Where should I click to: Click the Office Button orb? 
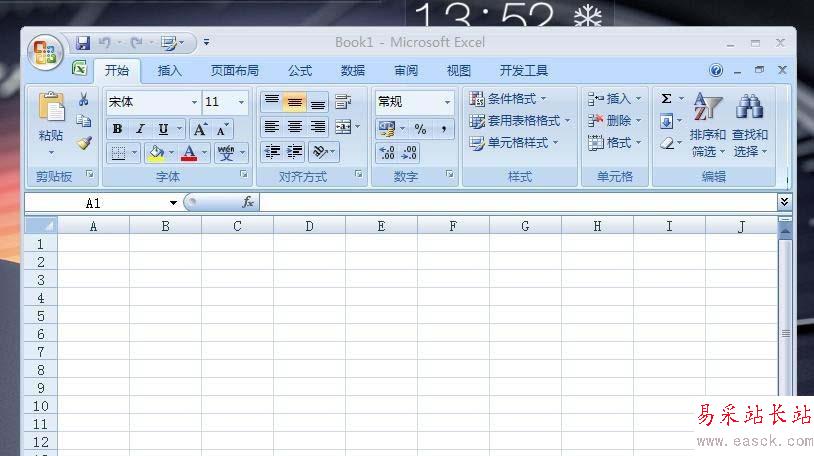[x=45, y=52]
